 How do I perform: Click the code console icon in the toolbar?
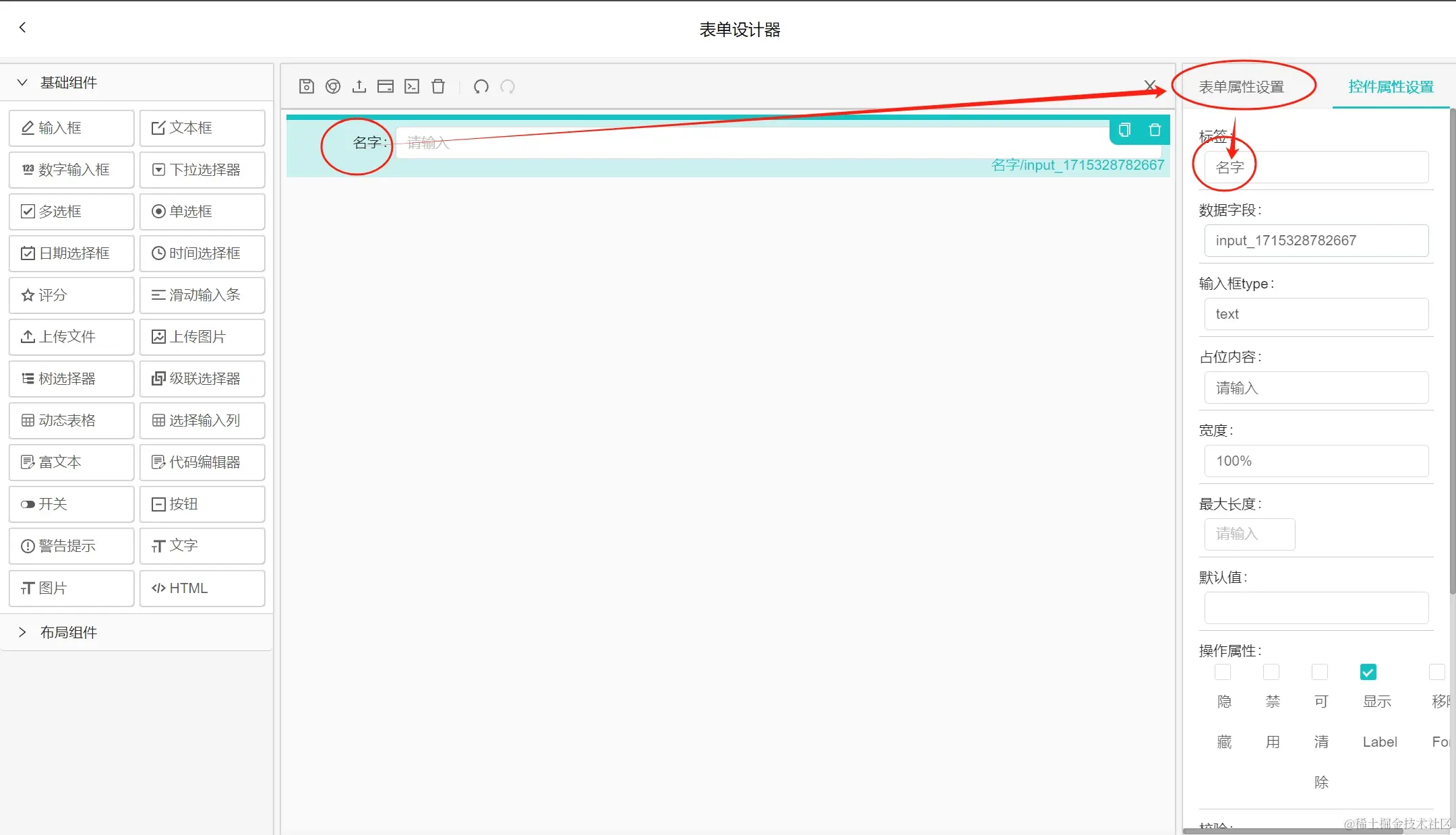(x=412, y=86)
